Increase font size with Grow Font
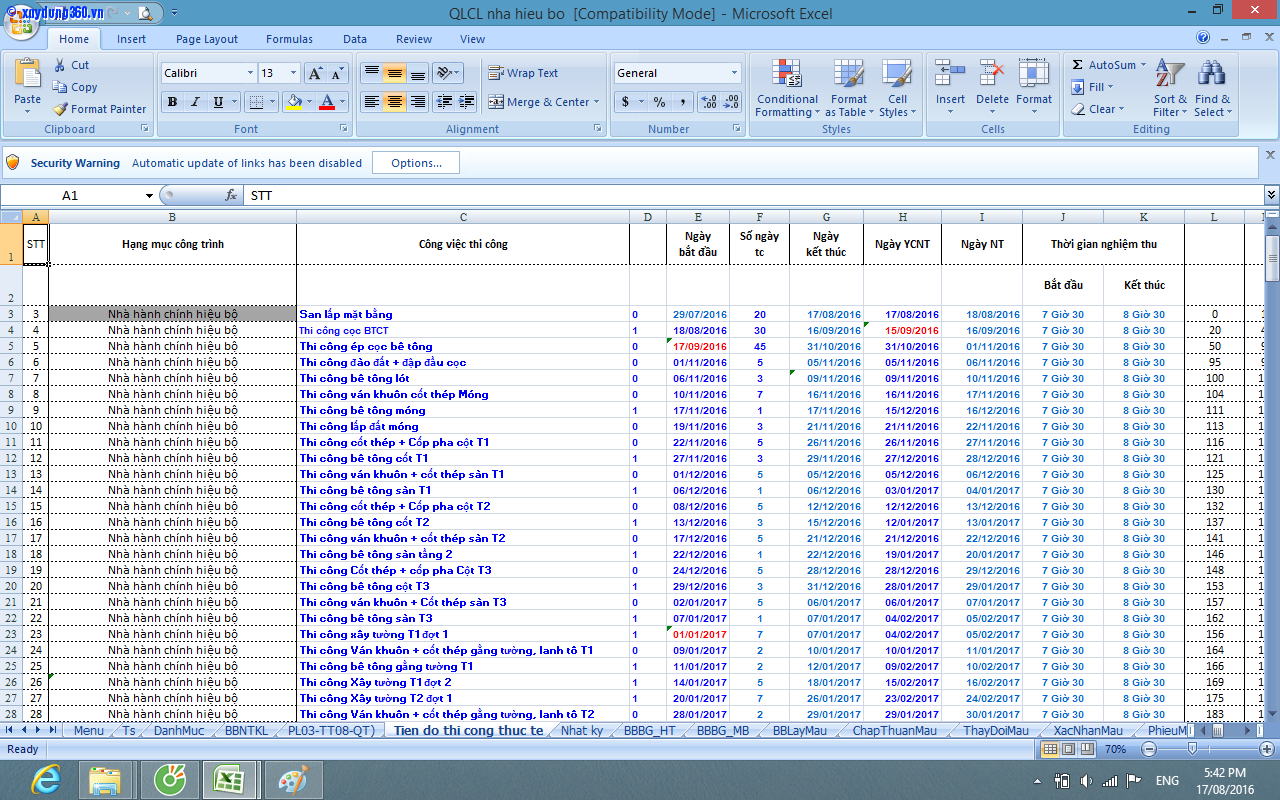The width and height of the screenshot is (1280, 800). 314,73
